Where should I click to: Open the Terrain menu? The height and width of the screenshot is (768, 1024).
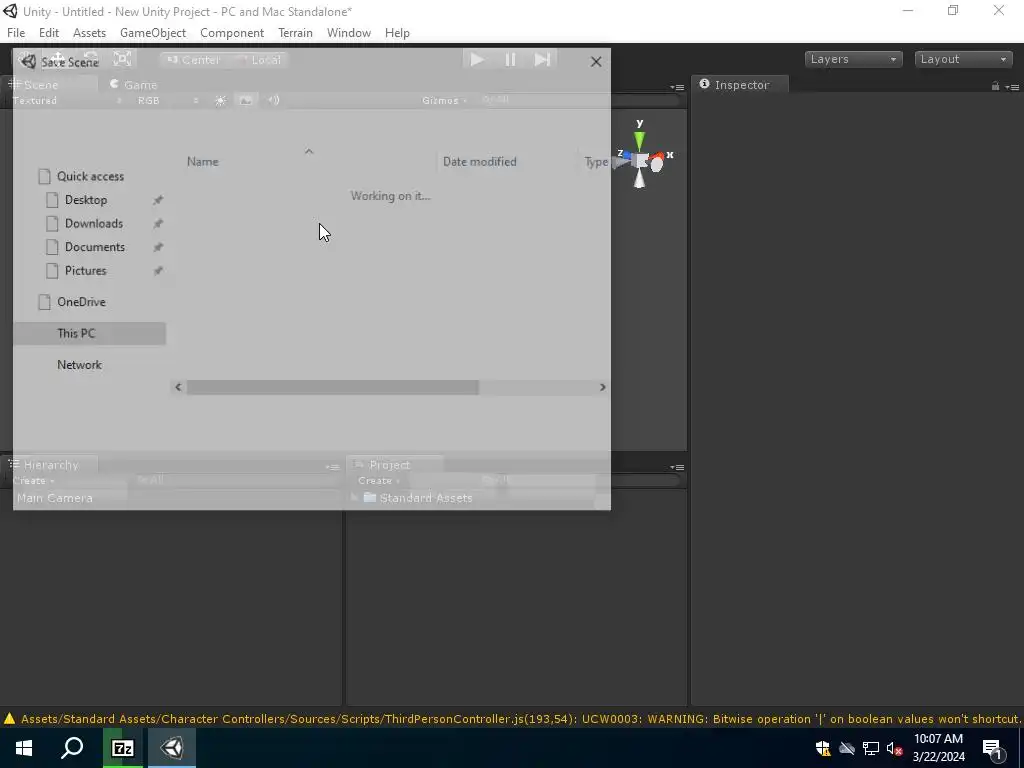click(295, 33)
